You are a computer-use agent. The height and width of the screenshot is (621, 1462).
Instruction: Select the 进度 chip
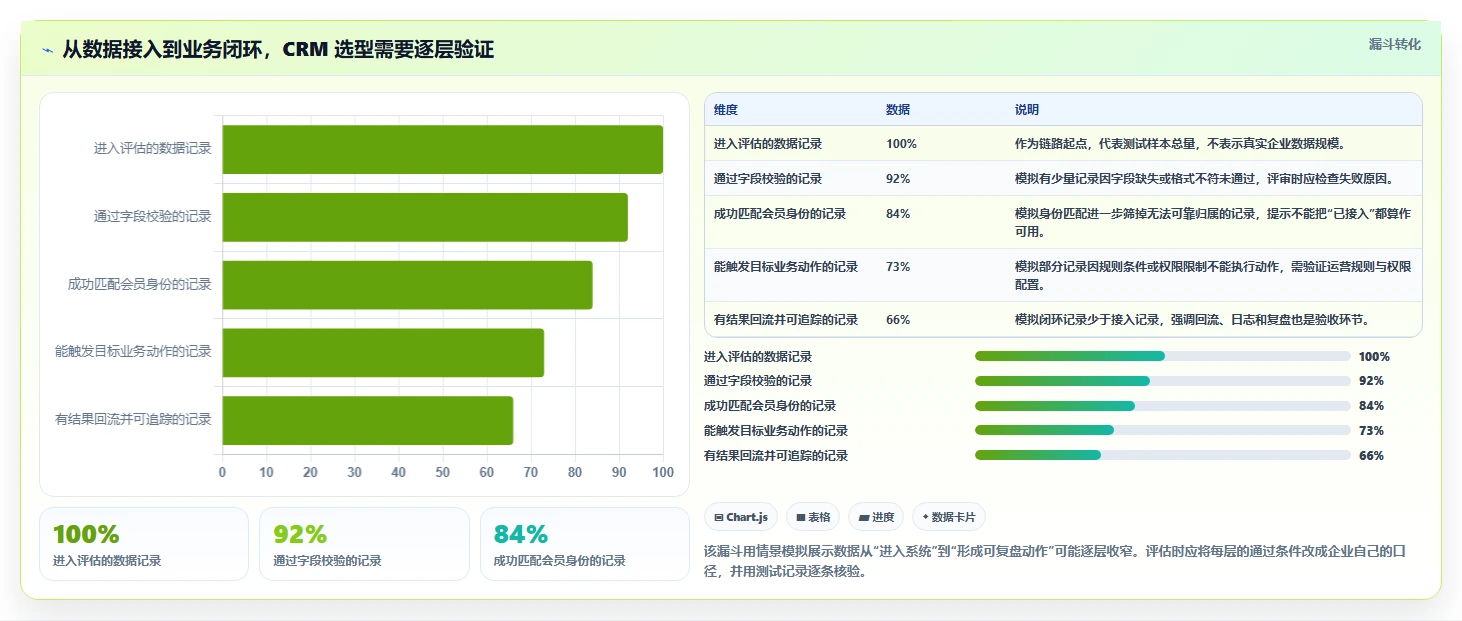click(876, 517)
